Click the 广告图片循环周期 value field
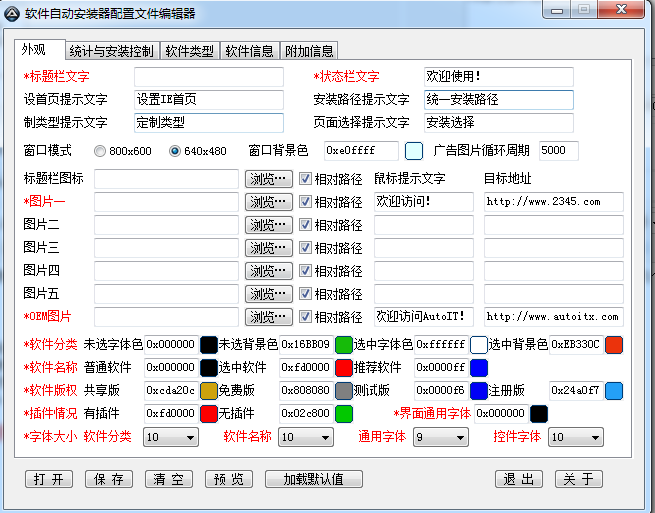 pos(566,151)
